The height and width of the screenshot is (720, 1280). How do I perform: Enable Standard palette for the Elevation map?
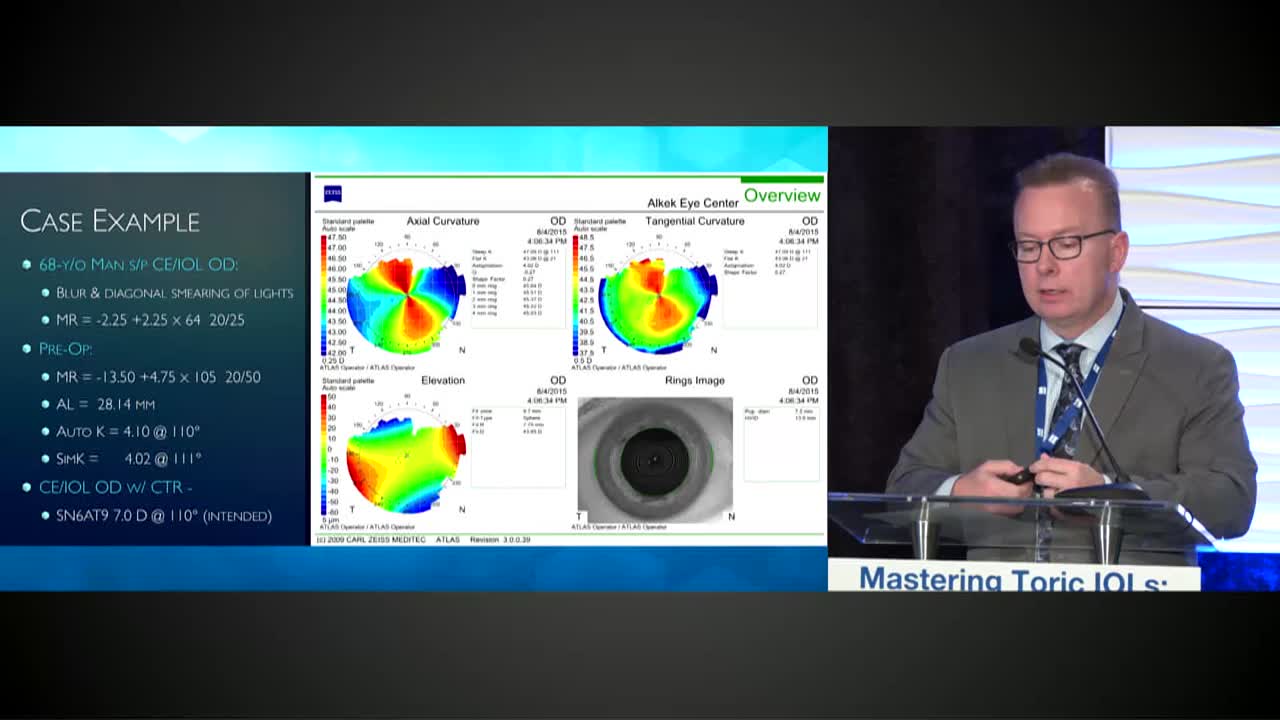[x=346, y=379]
